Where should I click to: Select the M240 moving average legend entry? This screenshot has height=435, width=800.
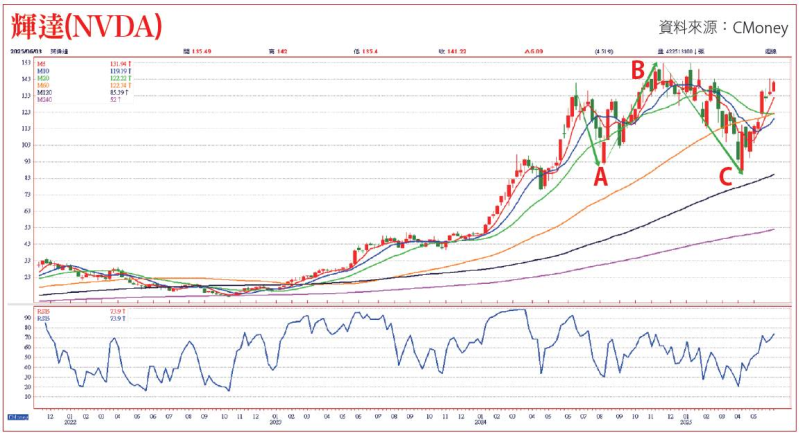(45, 101)
